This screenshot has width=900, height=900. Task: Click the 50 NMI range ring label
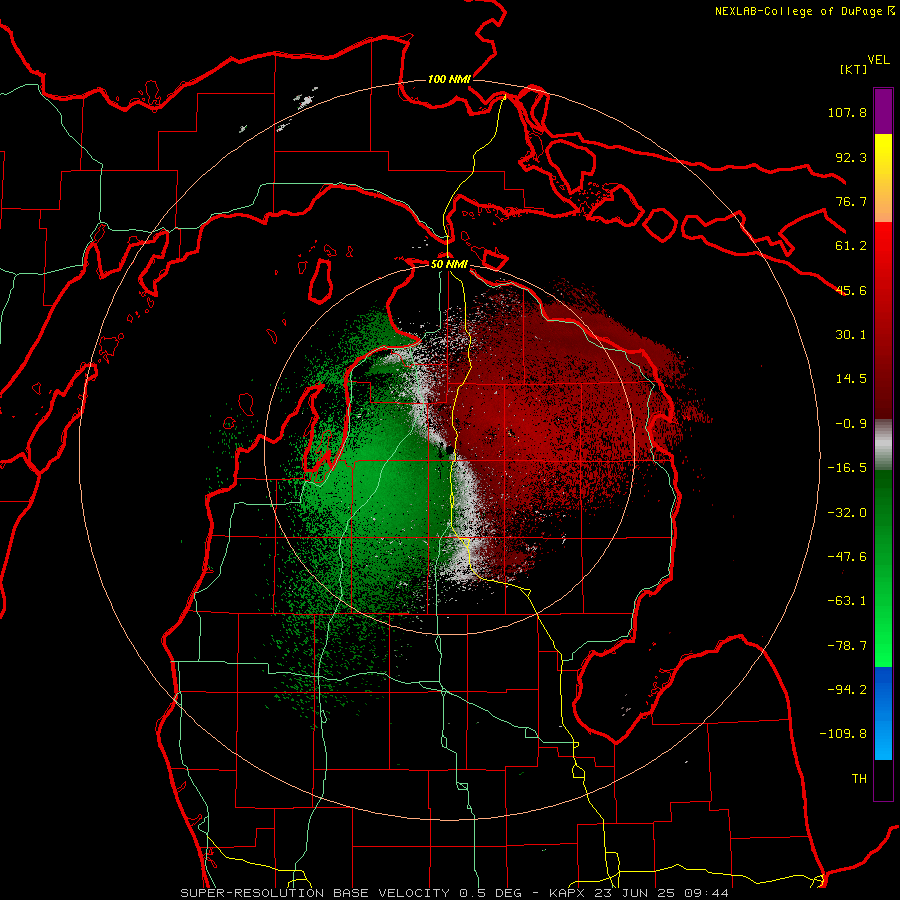(449, 264)
